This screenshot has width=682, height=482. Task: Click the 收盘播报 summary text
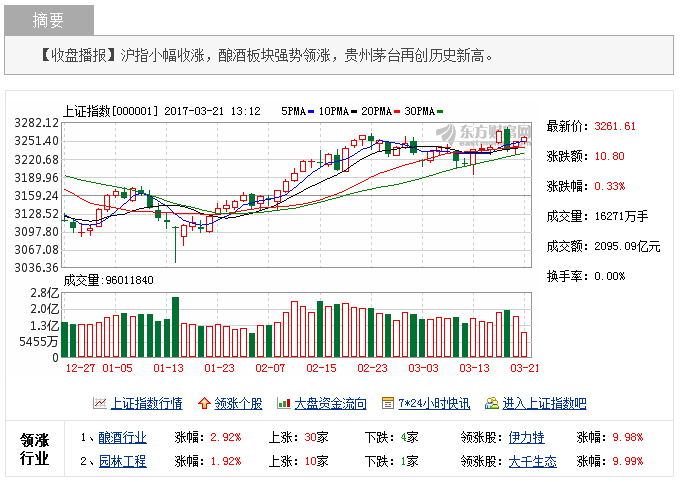pyautogui.click(x=266, y=55)
